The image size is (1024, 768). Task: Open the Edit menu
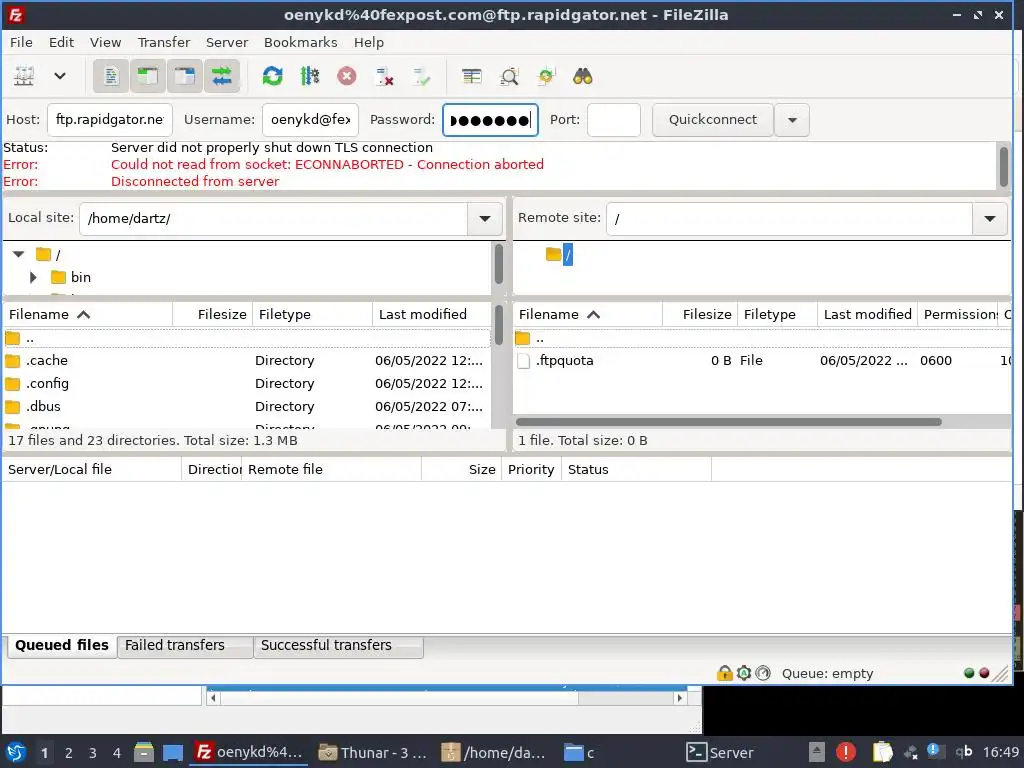click(61, 42)
